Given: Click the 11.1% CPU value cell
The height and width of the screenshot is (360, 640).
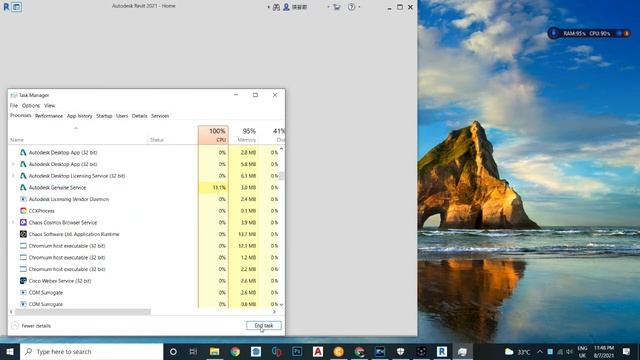Looking at the screenshot, I should click(x=213, y=187).
